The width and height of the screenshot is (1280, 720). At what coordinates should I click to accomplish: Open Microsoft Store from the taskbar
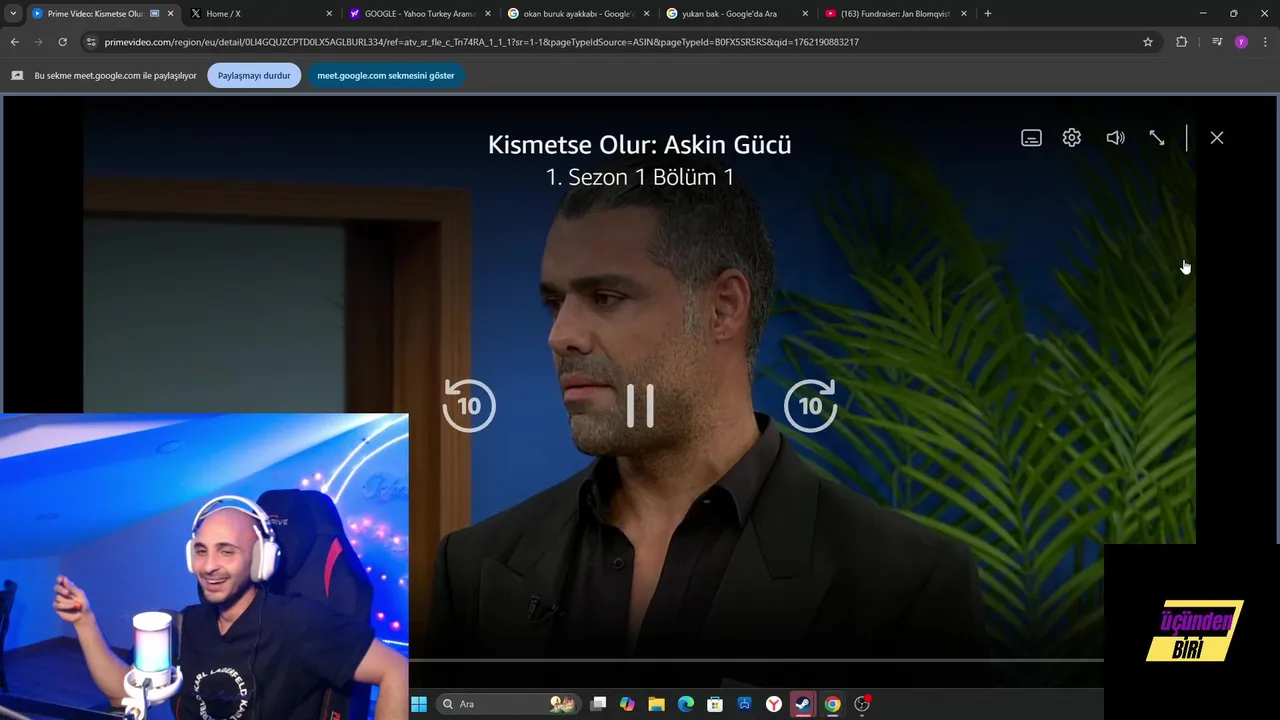point(715,704)
